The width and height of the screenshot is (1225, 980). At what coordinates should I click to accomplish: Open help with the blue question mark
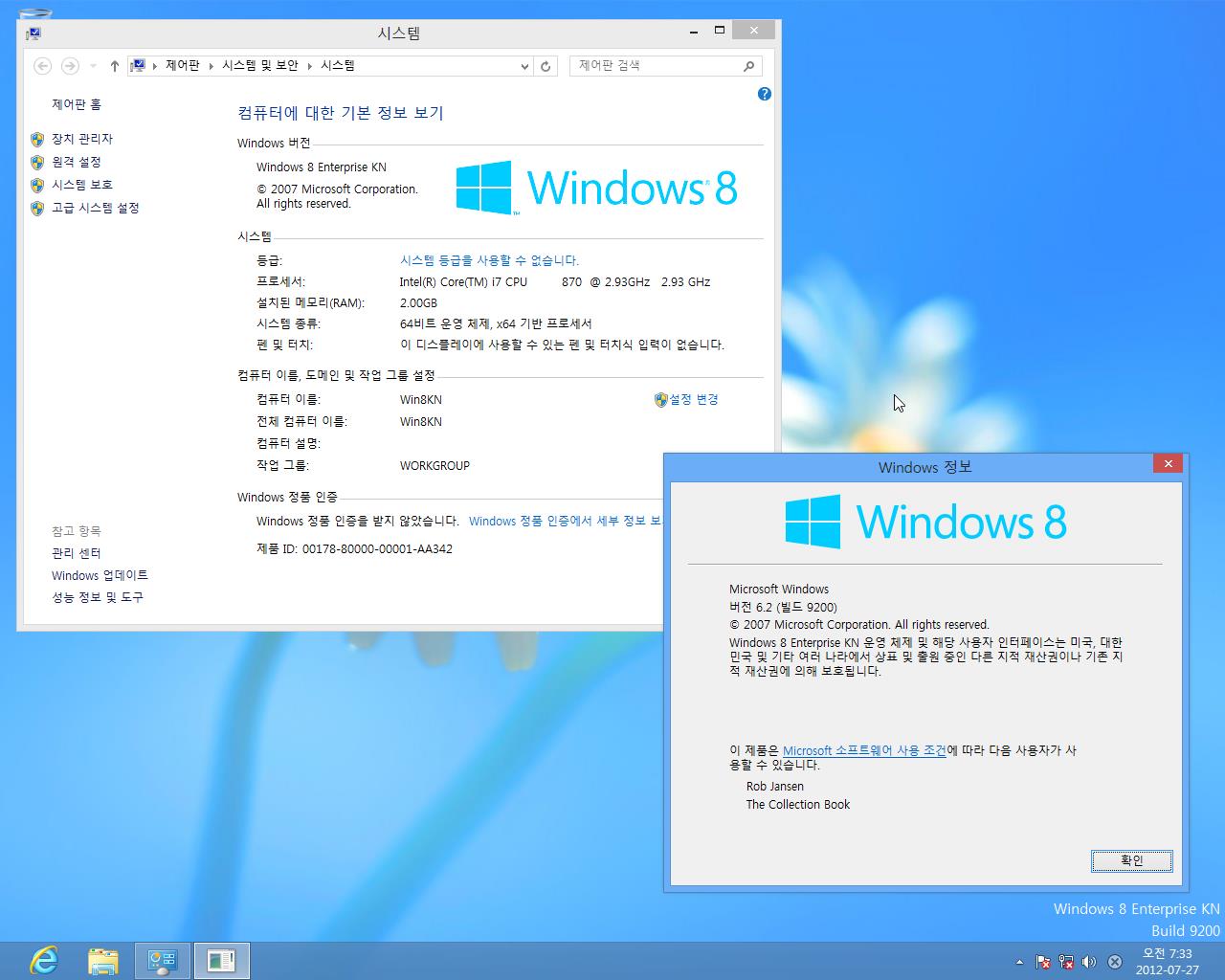[x=764, y=94]
